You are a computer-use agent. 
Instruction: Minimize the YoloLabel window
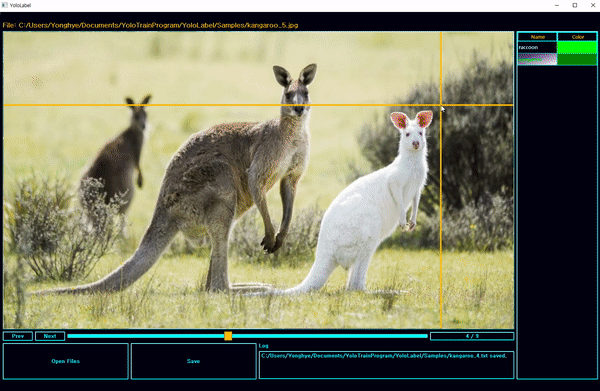tap(557, 5)
